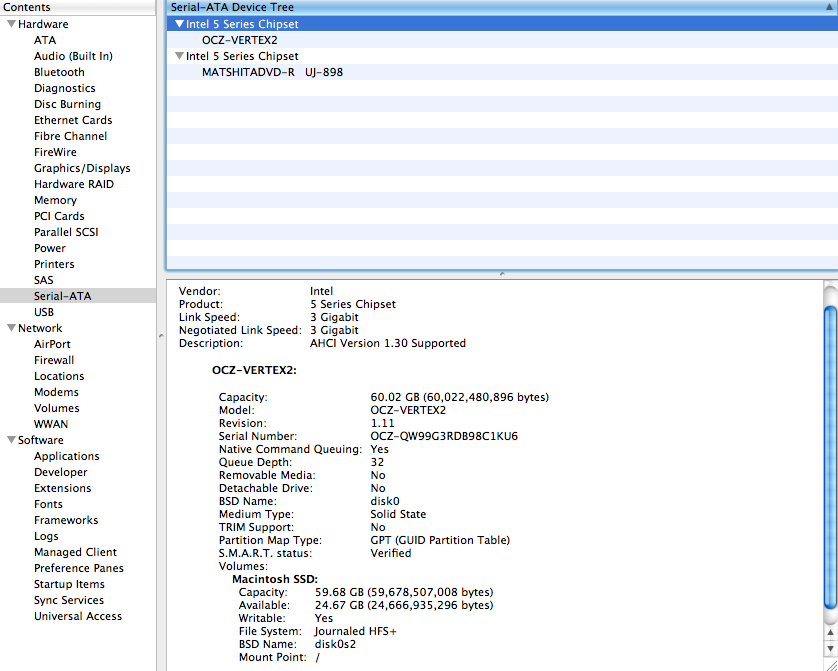The image size is (838, 671).
Task: Collapse the selected Intel 5 Series Chipset row
Action: click(x=179, y=24)
